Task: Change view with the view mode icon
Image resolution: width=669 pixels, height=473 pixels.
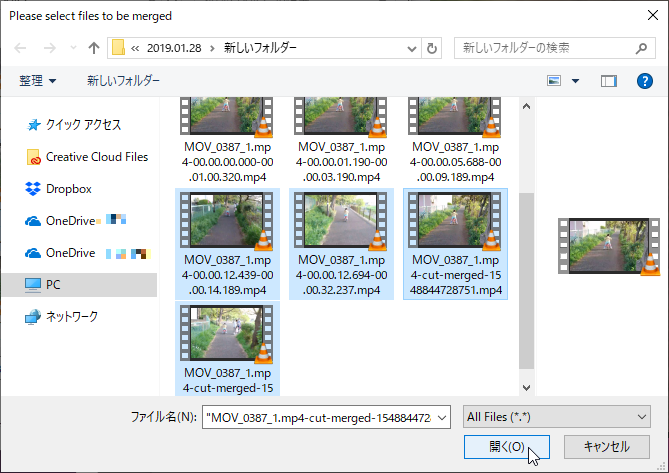Action: [554, 81]
